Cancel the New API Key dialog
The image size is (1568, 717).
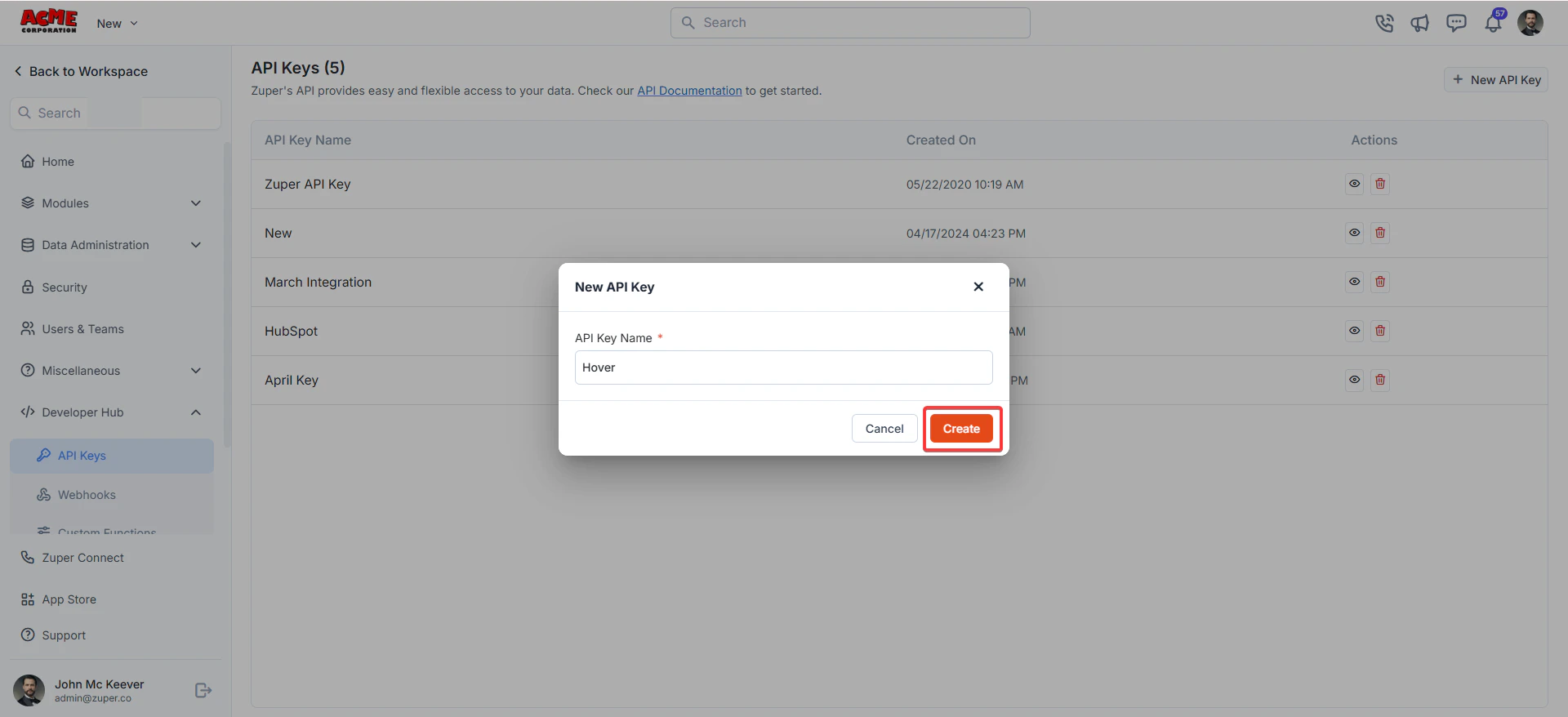884,429
